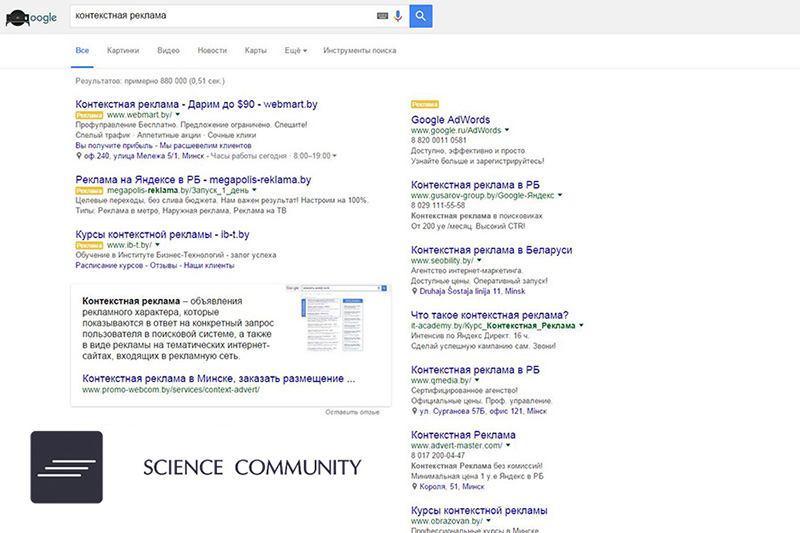
Task: Click map pin for Мележа 5/1 address
Action: point(79,156)
